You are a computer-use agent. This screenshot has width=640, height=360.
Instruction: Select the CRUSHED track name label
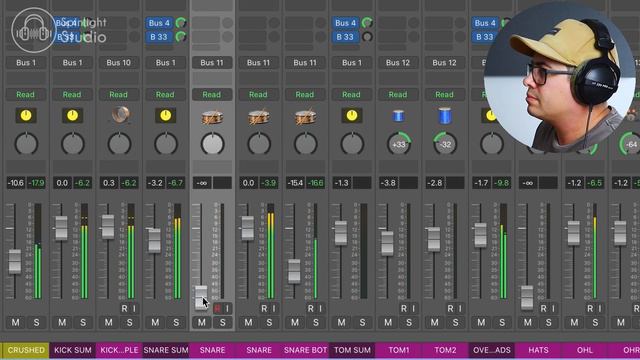click(x=26, y=350)
